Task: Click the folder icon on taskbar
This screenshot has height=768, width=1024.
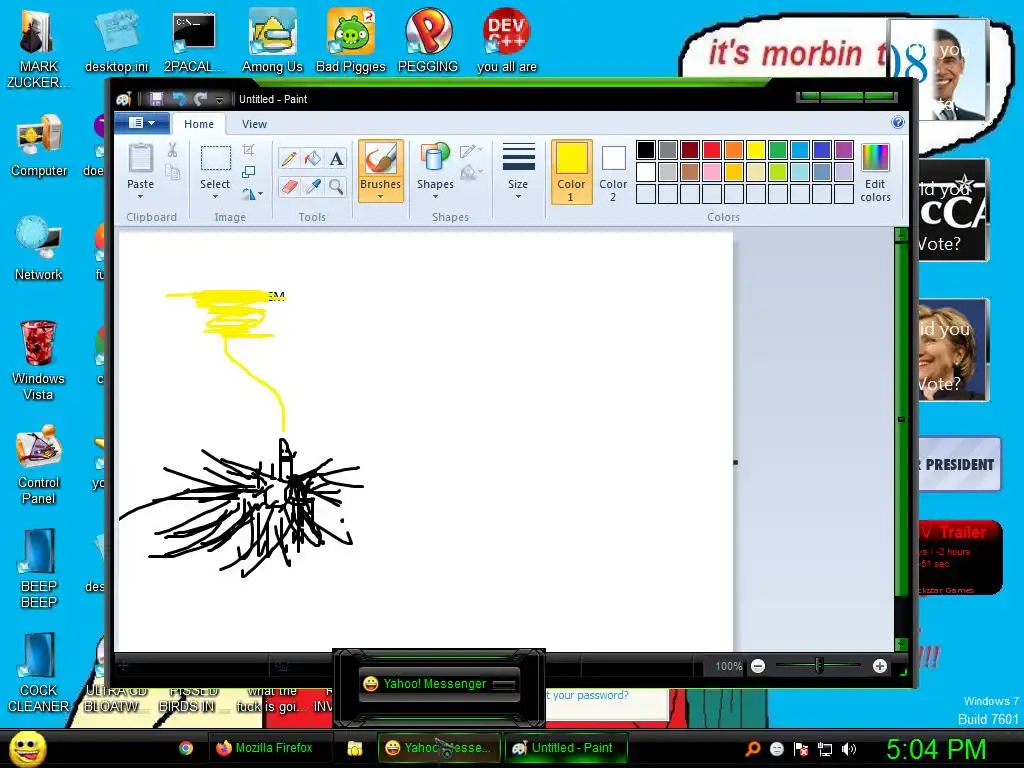Action: 355,748
